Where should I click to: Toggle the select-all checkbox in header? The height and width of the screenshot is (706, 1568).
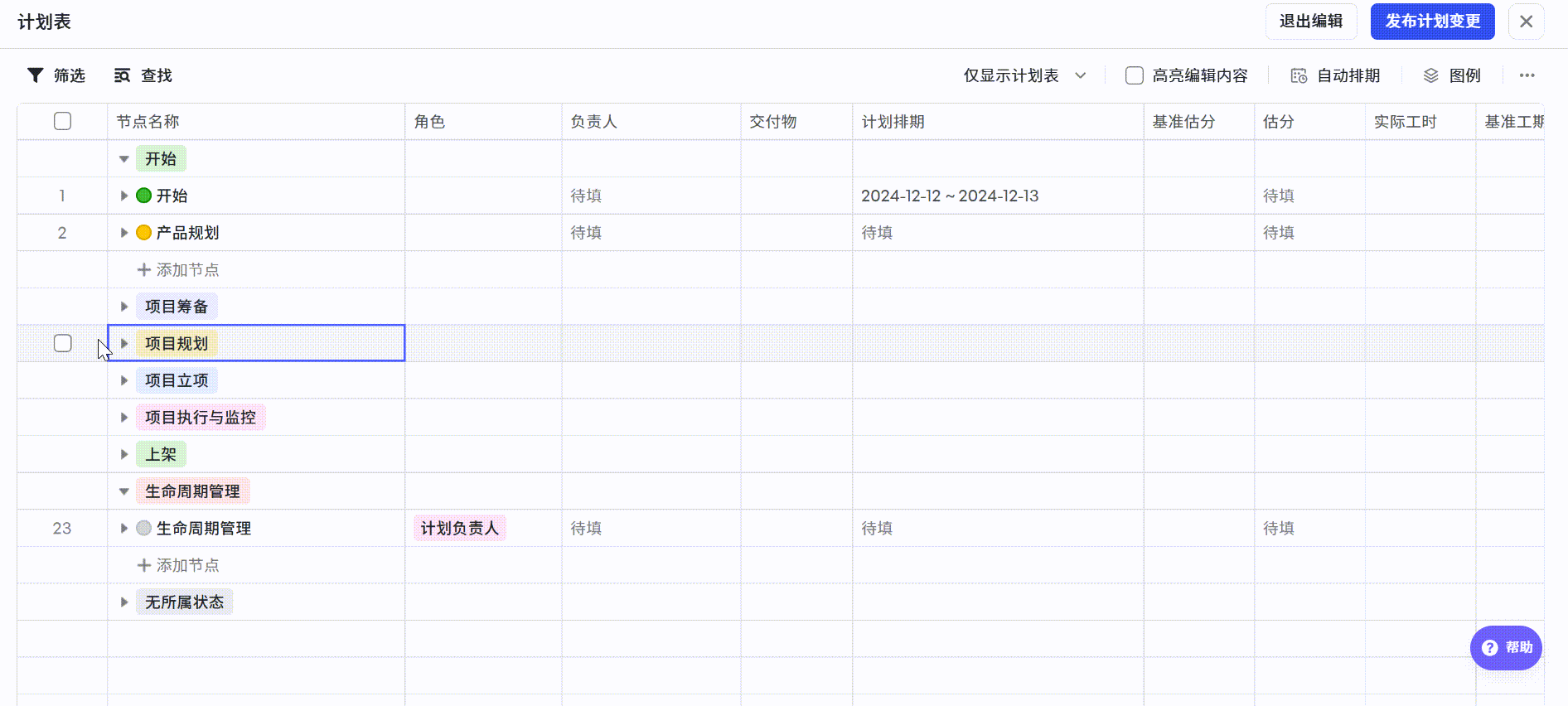tap(62, 121)
